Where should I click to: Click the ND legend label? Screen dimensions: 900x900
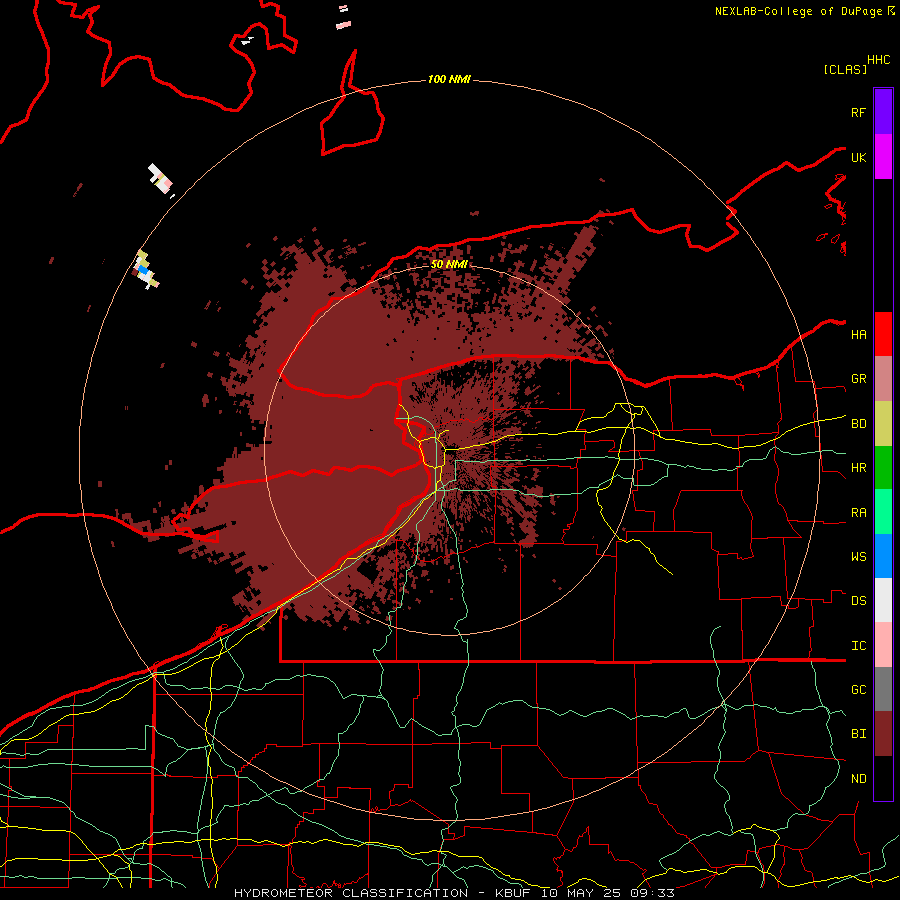[858, 779]
